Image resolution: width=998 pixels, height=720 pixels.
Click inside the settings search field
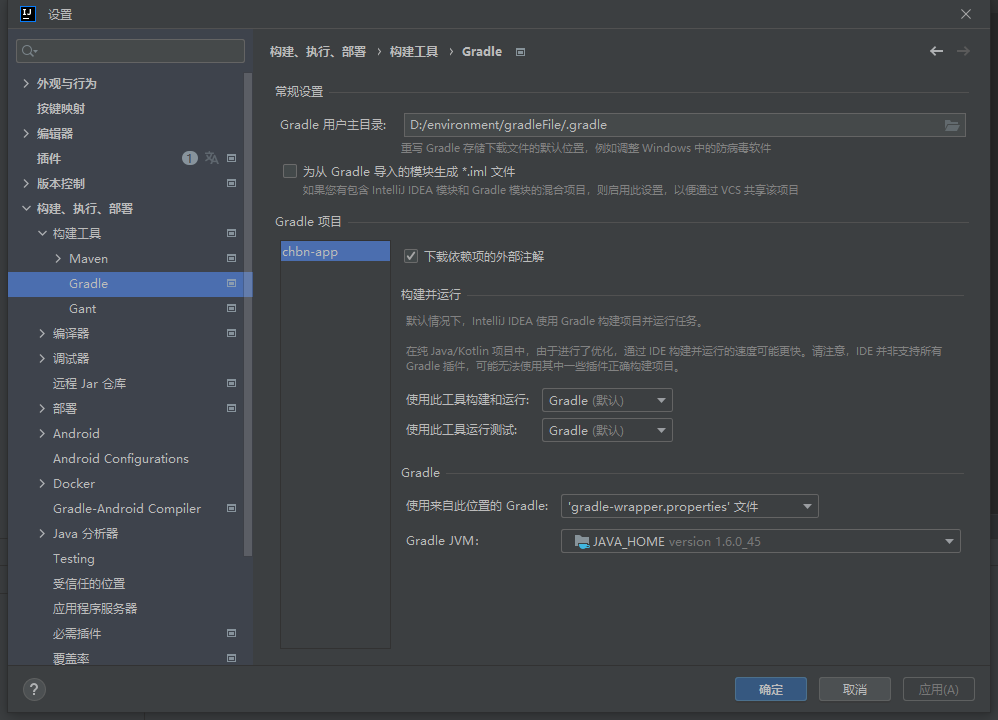[130, 50]
